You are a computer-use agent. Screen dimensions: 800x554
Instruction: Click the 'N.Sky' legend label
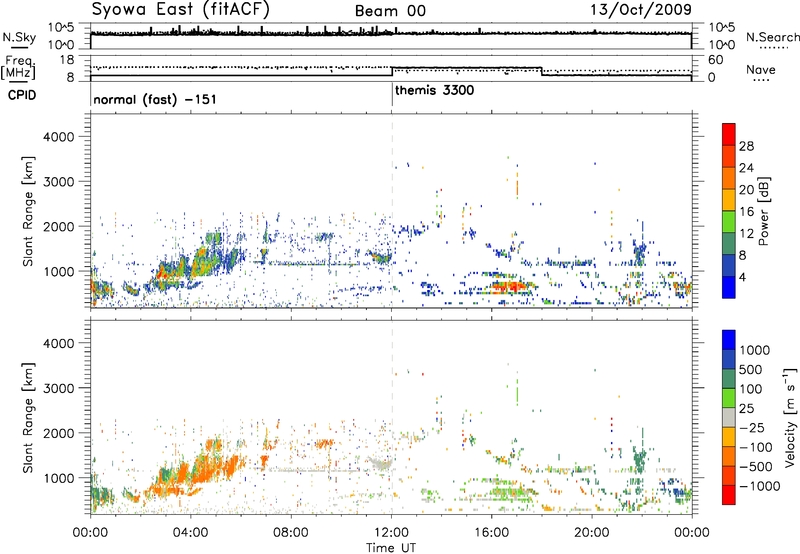[19, 37]
